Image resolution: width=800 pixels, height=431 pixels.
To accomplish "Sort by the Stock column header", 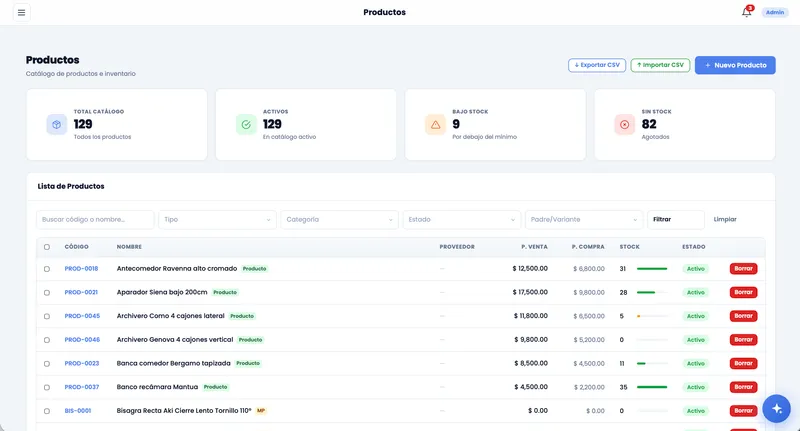I will (x=630, y=247).
